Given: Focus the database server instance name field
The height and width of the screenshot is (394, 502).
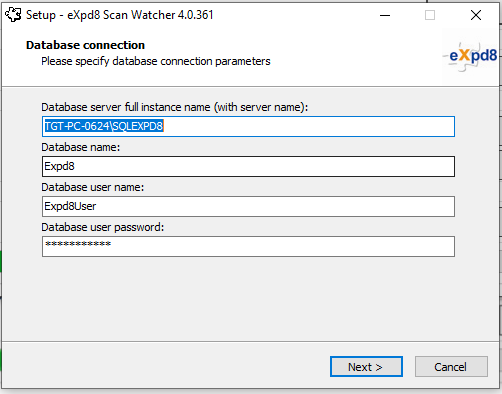Looking at the screenshot, I should [x=248, y=126].
